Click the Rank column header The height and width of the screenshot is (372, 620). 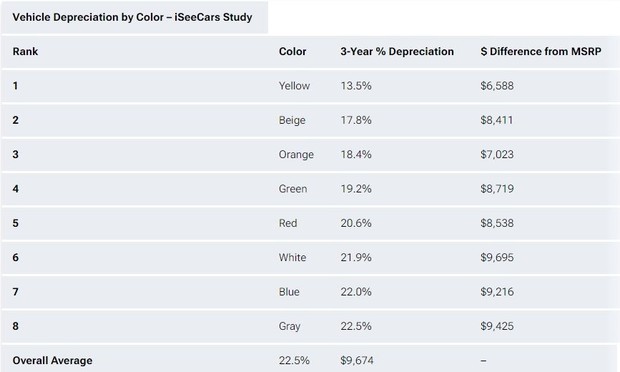coord(25,51)
